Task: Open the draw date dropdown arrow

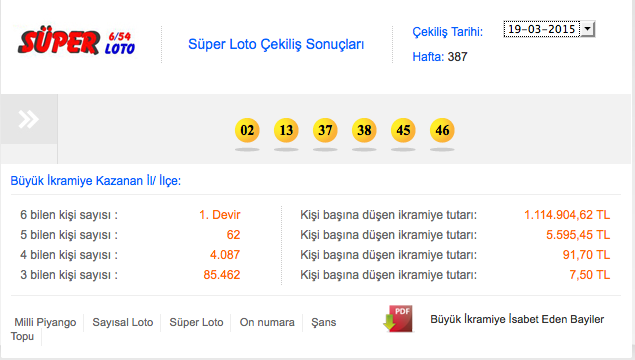Action: 587,29
